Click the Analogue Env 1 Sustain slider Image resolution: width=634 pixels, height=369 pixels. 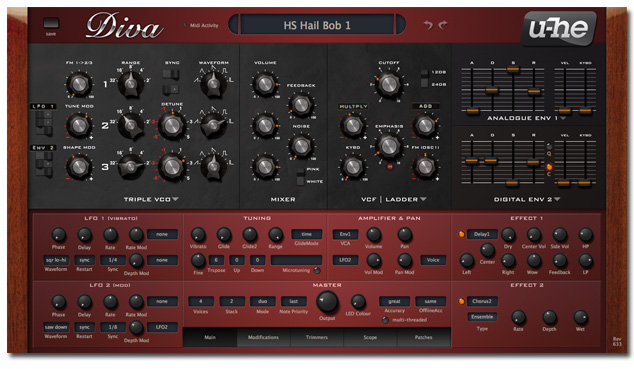pos(513,69)
